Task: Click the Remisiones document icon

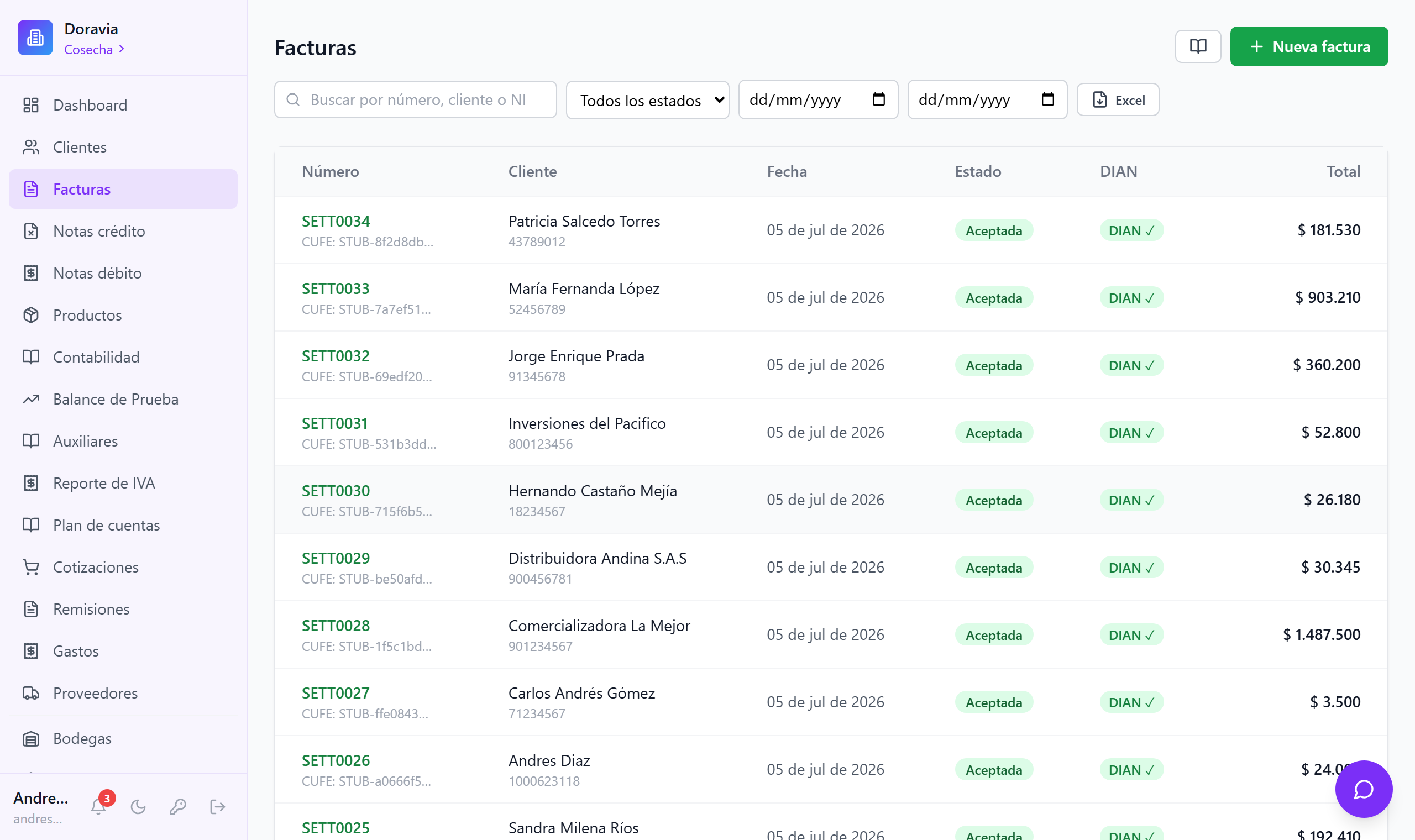Action: [31, 609]
